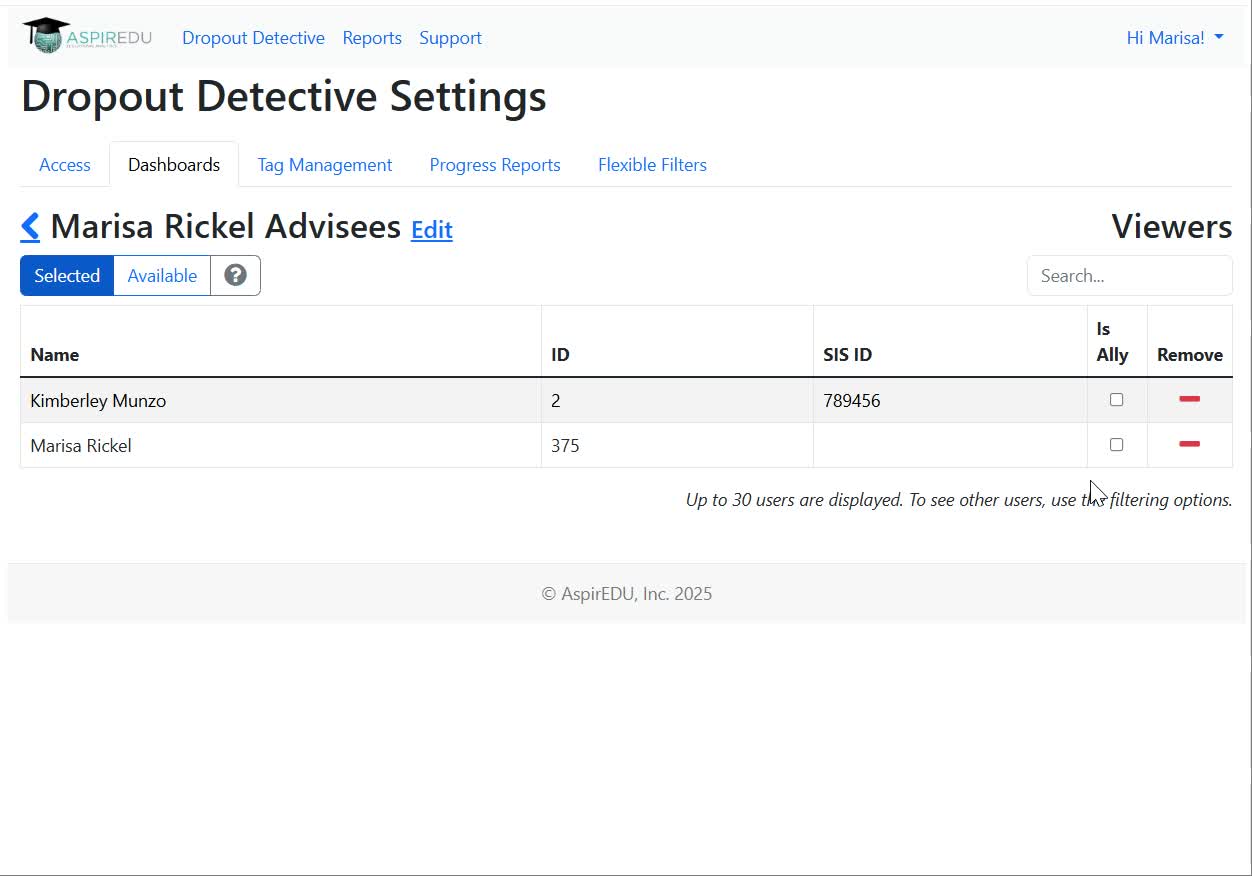Open the Dropout Detective nav menu
The height and width of the screenshot is (876, 1252).
tap(253, 38)
